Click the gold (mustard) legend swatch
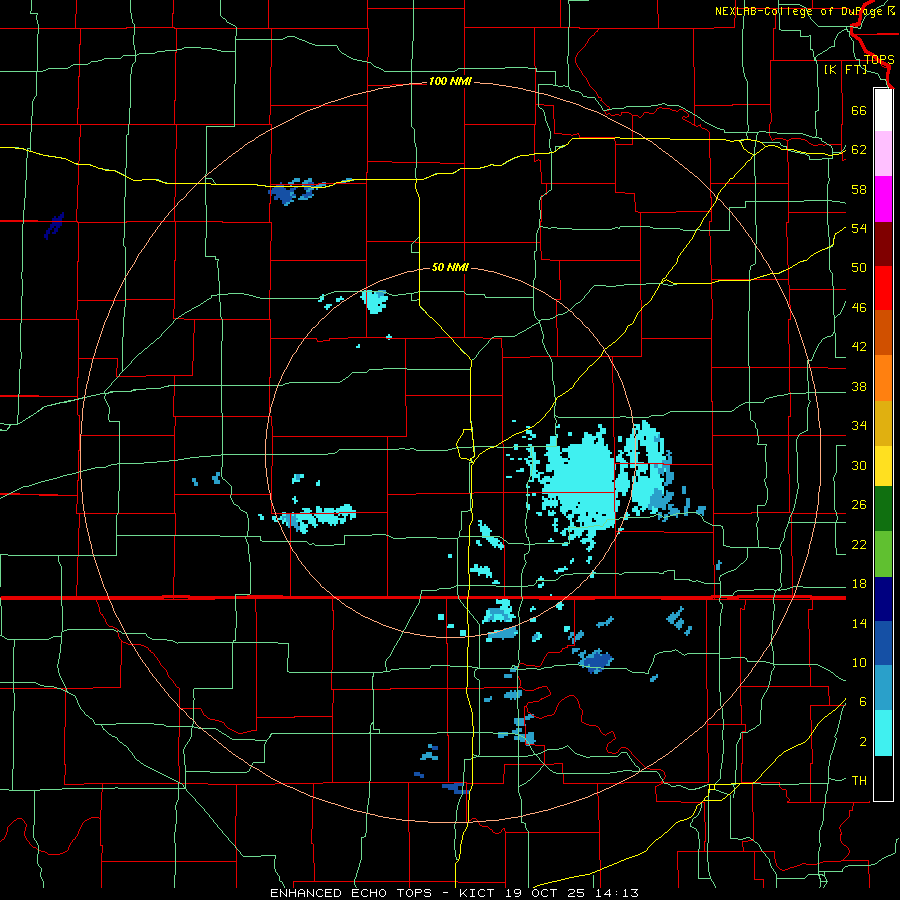The width and height of the screenshot is (900, 900). click(883, 423)
